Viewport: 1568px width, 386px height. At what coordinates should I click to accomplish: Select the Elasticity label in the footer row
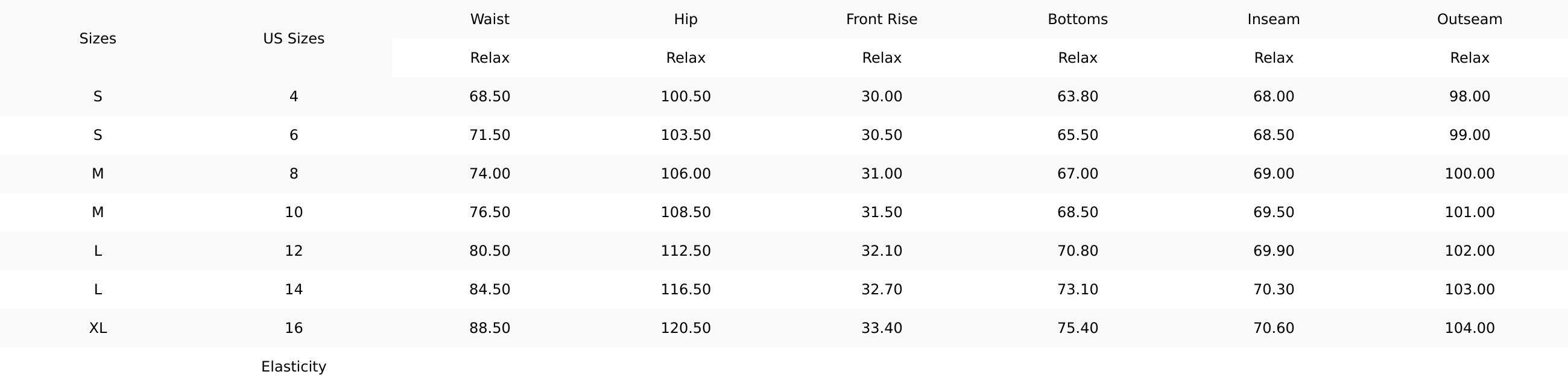point(293,367)
